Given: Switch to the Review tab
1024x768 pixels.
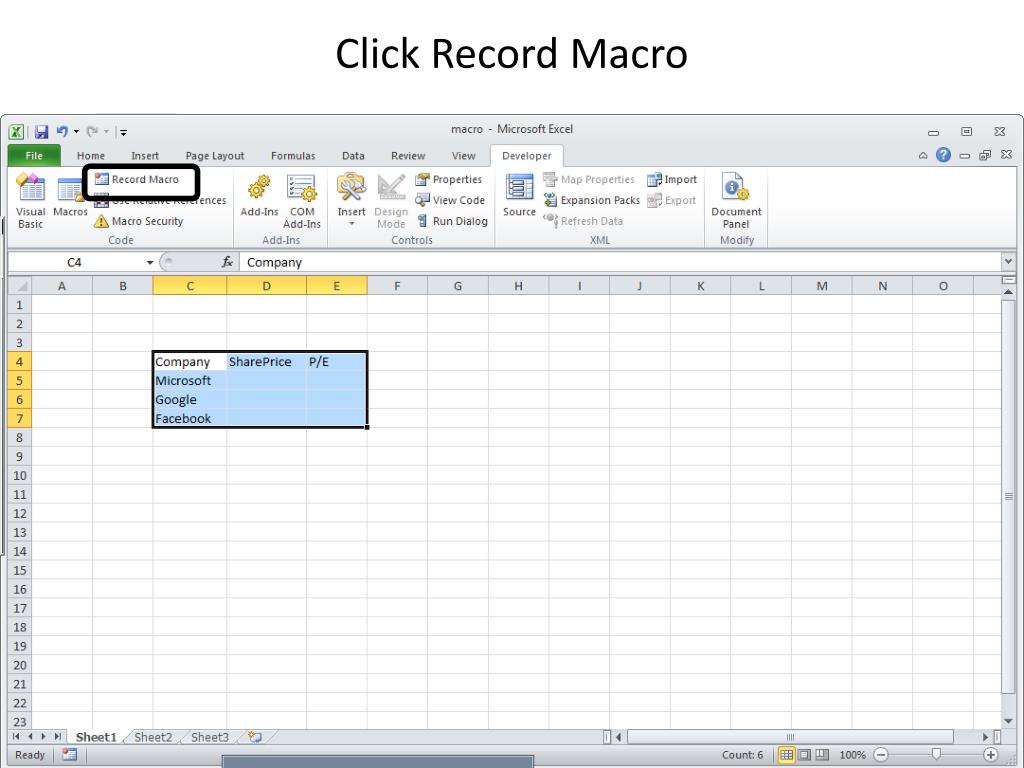Looking at the screenshot, I should tap(408, 155).
